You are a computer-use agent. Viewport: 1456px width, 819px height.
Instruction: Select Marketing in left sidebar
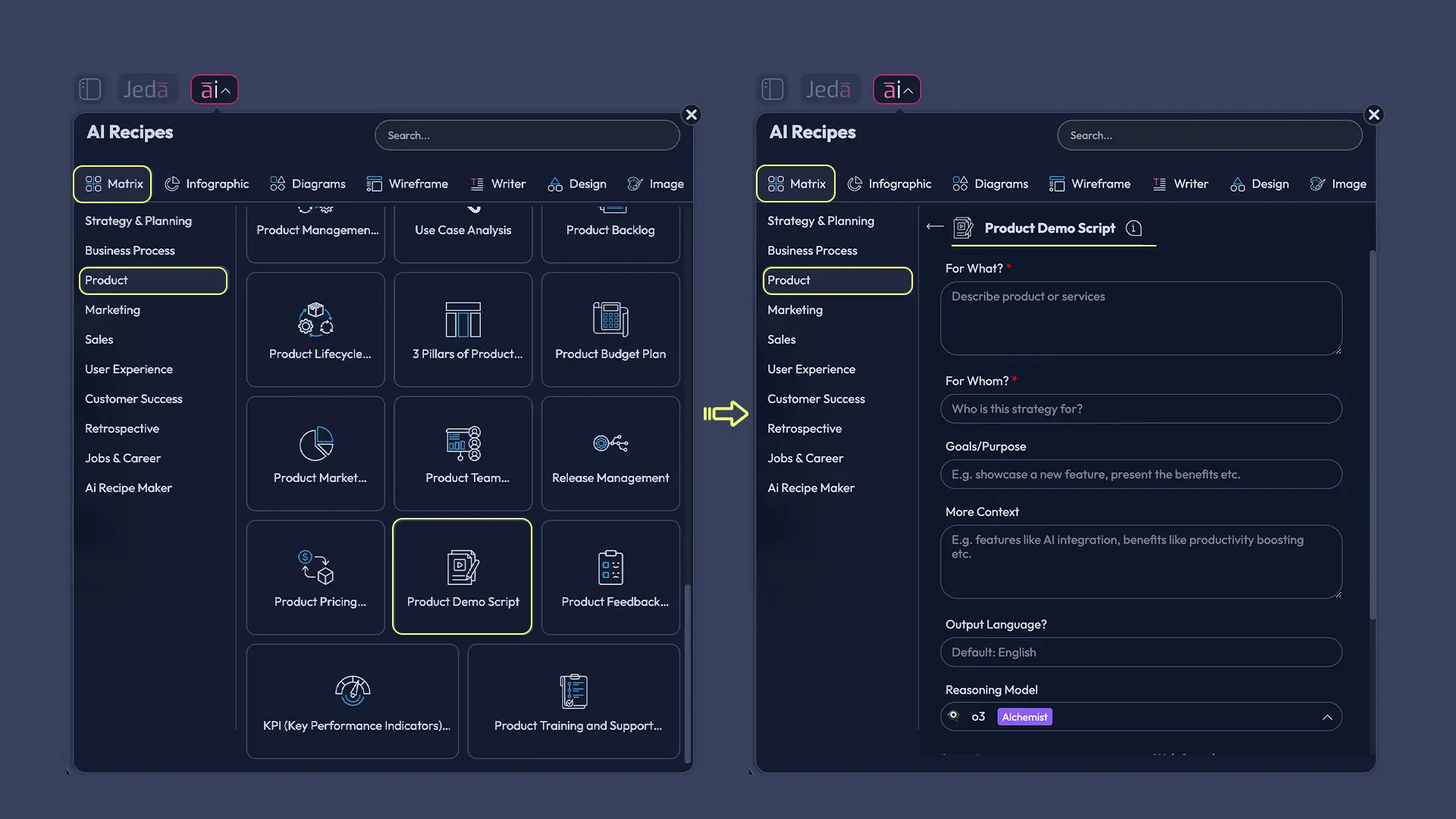click(x=112, y=310)
